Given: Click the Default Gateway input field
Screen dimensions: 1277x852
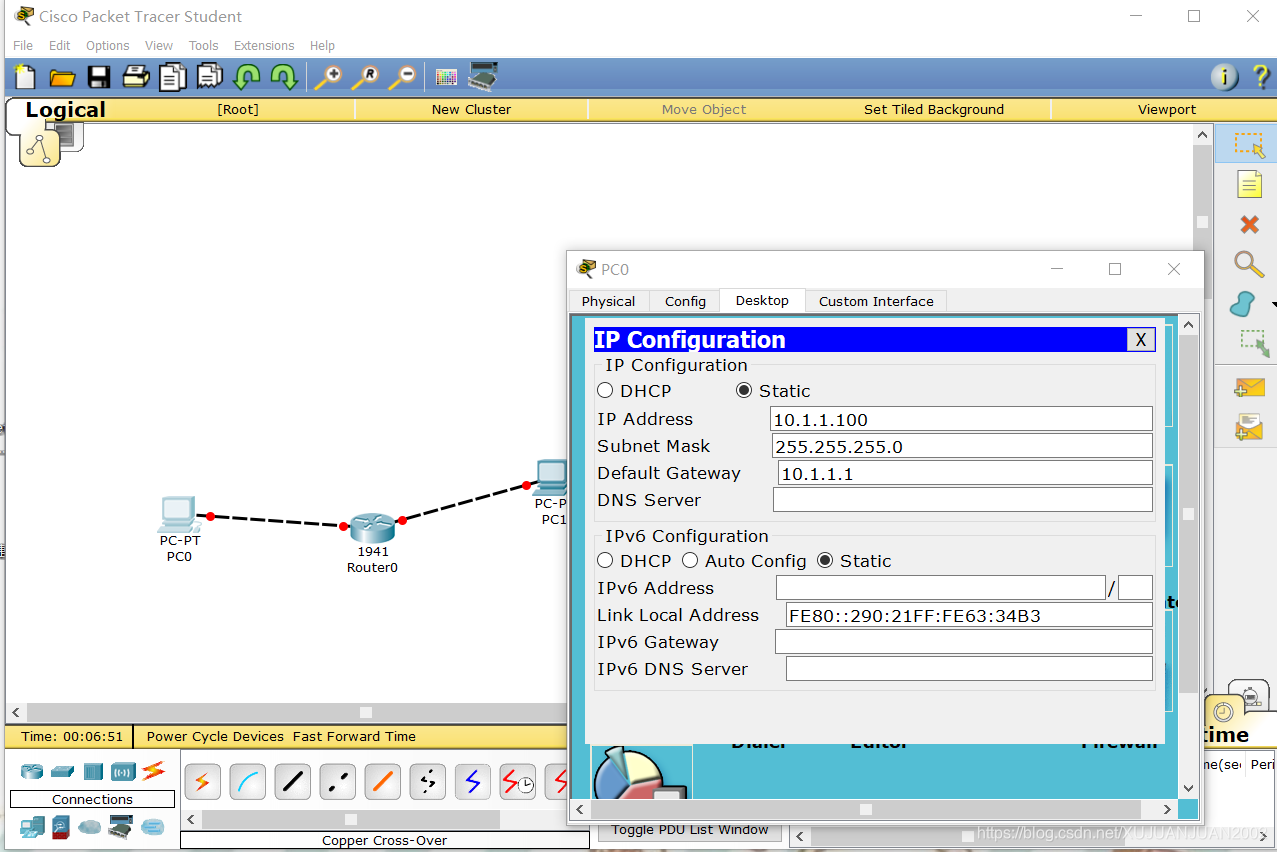Looking at the screenshot, I should point(965,474).
